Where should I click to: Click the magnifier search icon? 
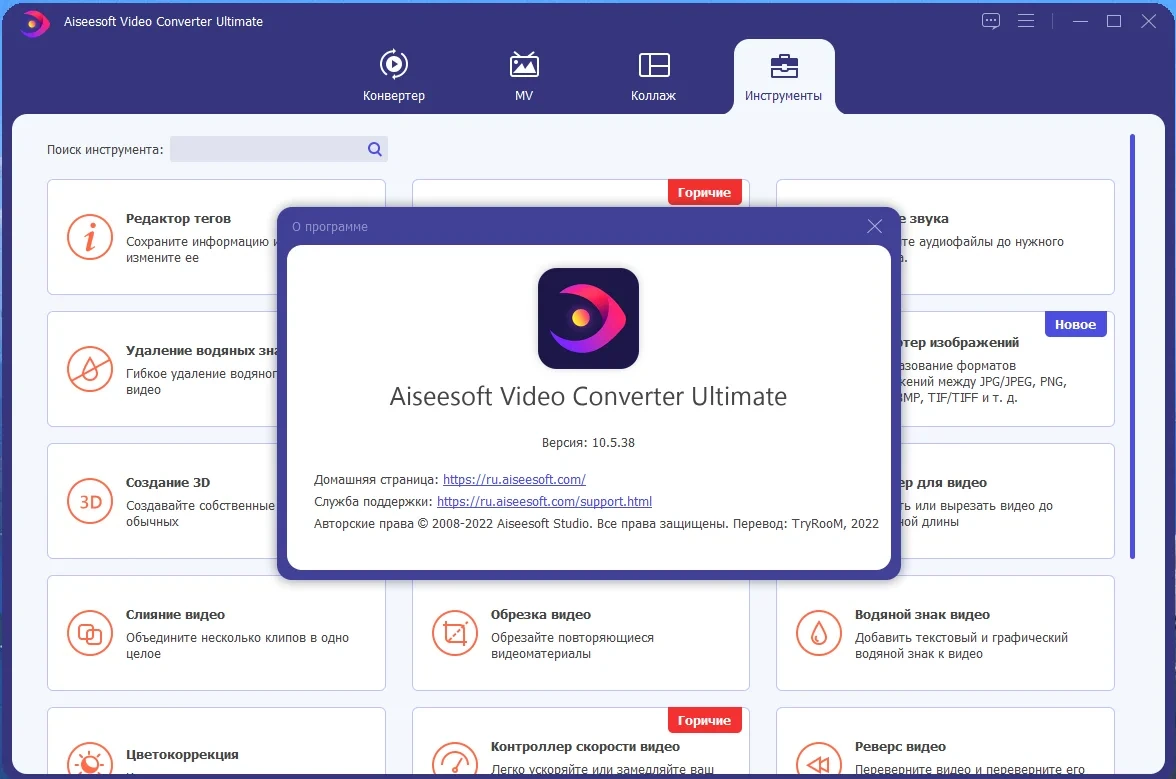375,149
